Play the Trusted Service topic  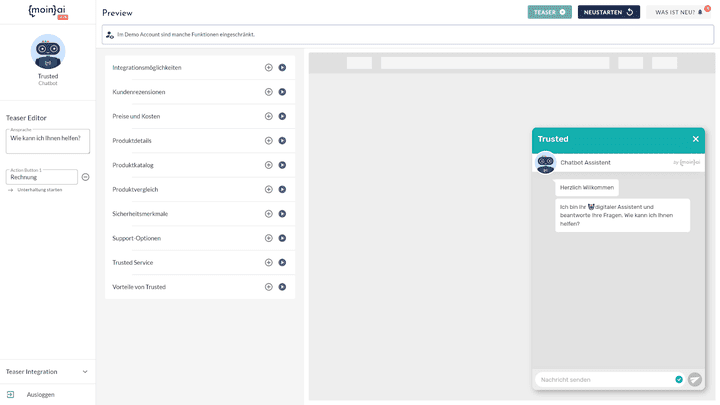coord(282,262)
